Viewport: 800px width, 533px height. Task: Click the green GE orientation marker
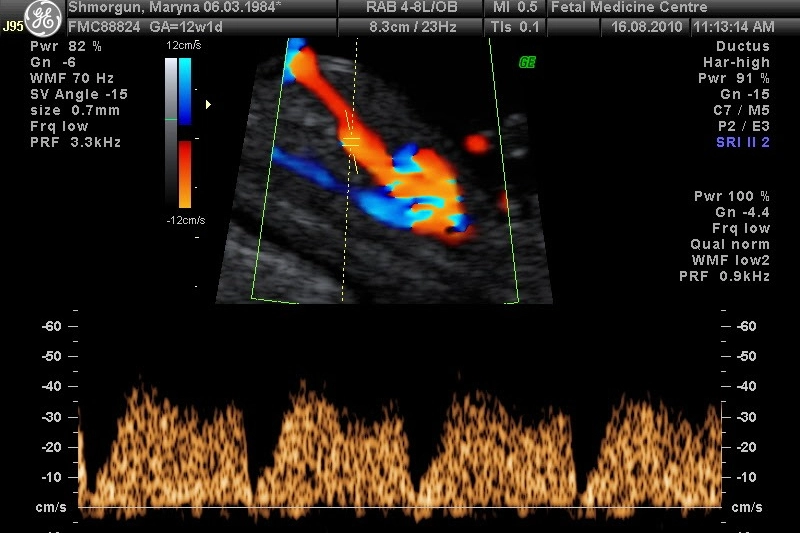[x=527, y=62]
